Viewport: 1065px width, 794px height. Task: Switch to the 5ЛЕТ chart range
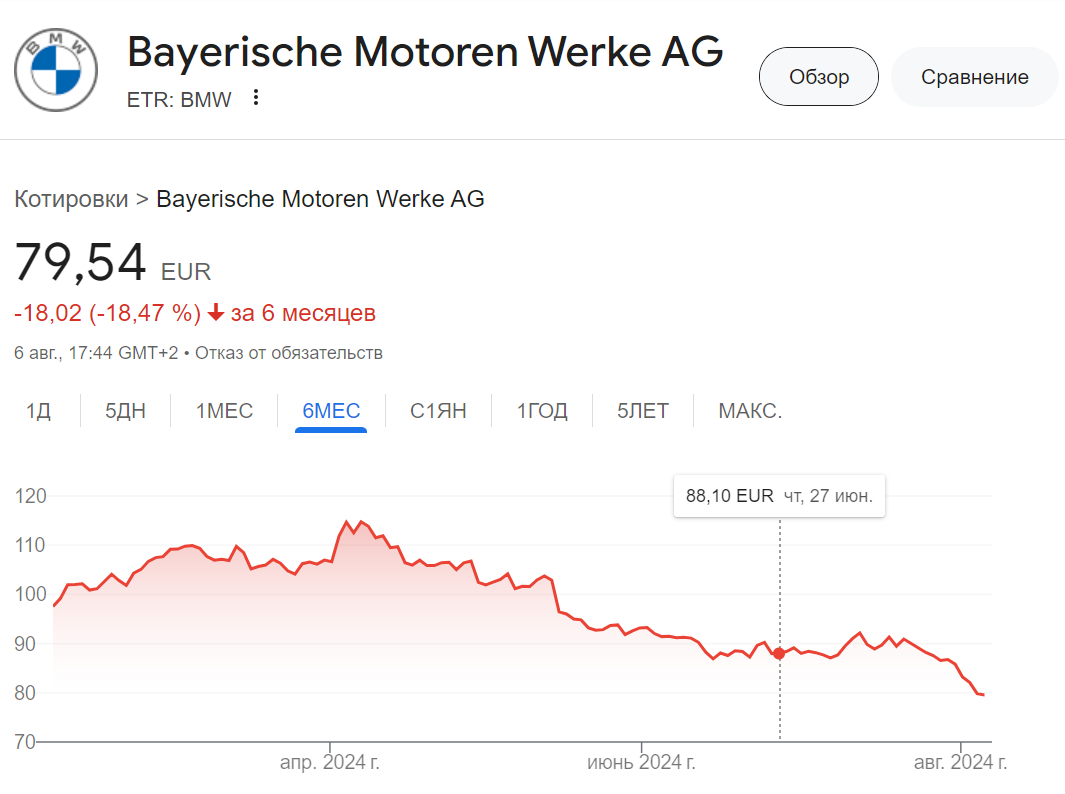(x=643, y=411)
